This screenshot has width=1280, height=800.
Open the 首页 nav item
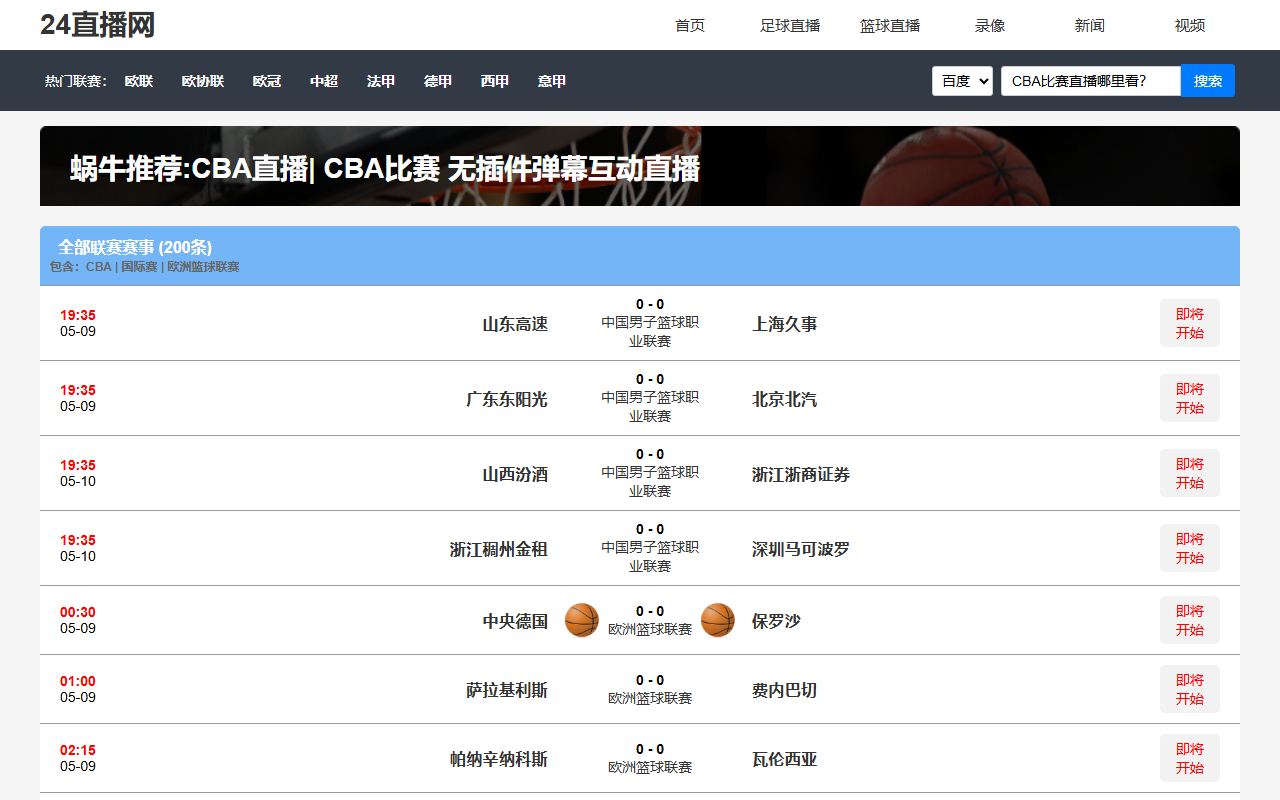690,26
